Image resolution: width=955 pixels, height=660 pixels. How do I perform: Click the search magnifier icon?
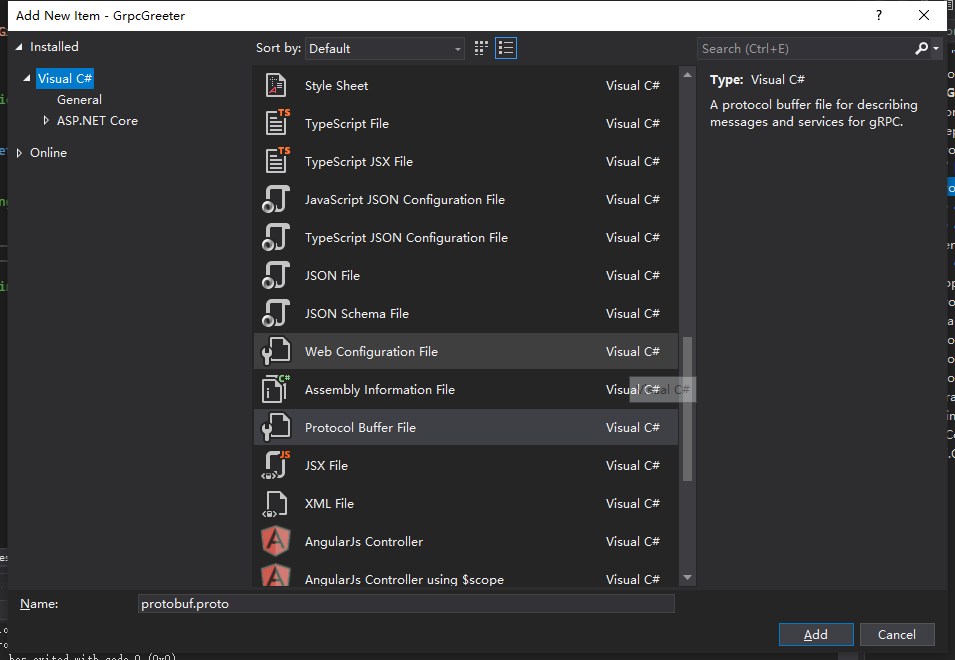(x=921, y=48)
